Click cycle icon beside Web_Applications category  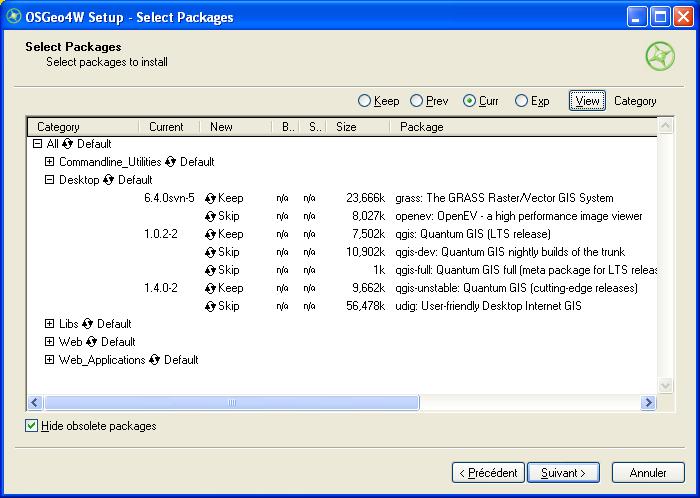click(x=155, y=360)
